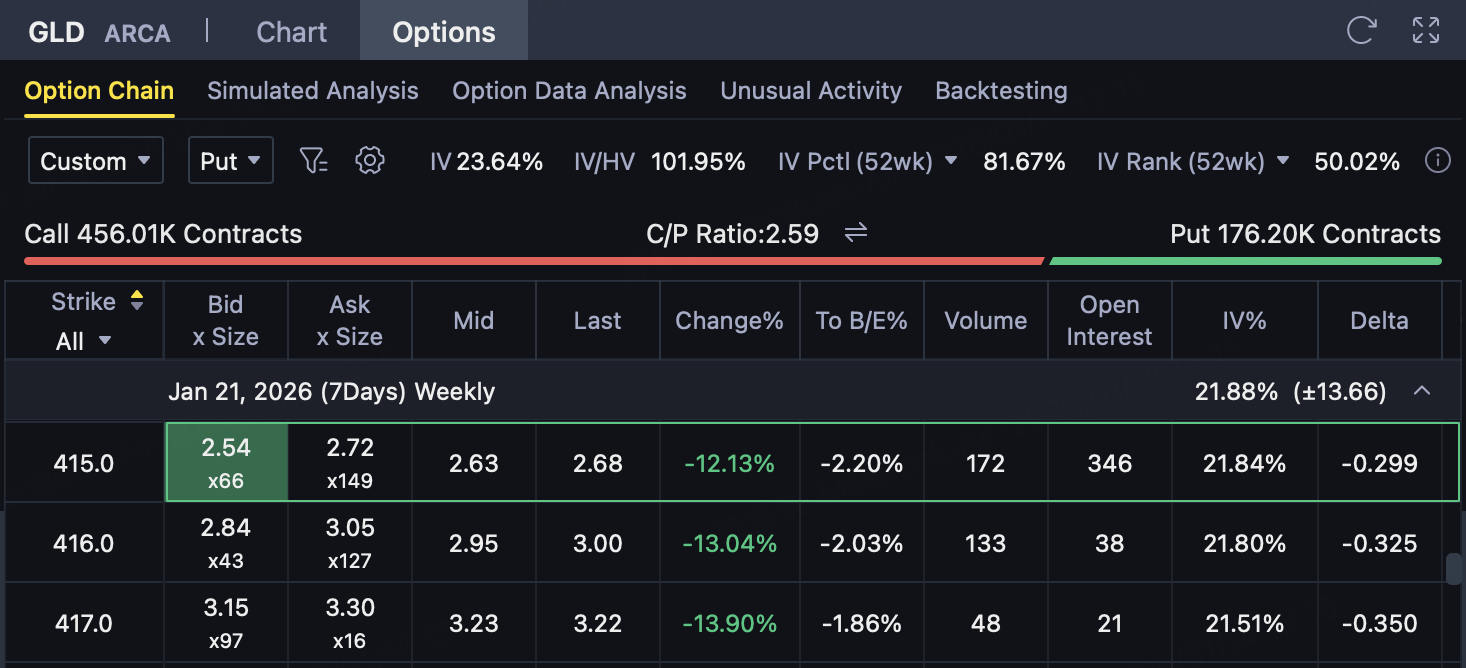Open option chain settings gear
Viewport: 1466px width, 668px height.
(x=370, y=160)
